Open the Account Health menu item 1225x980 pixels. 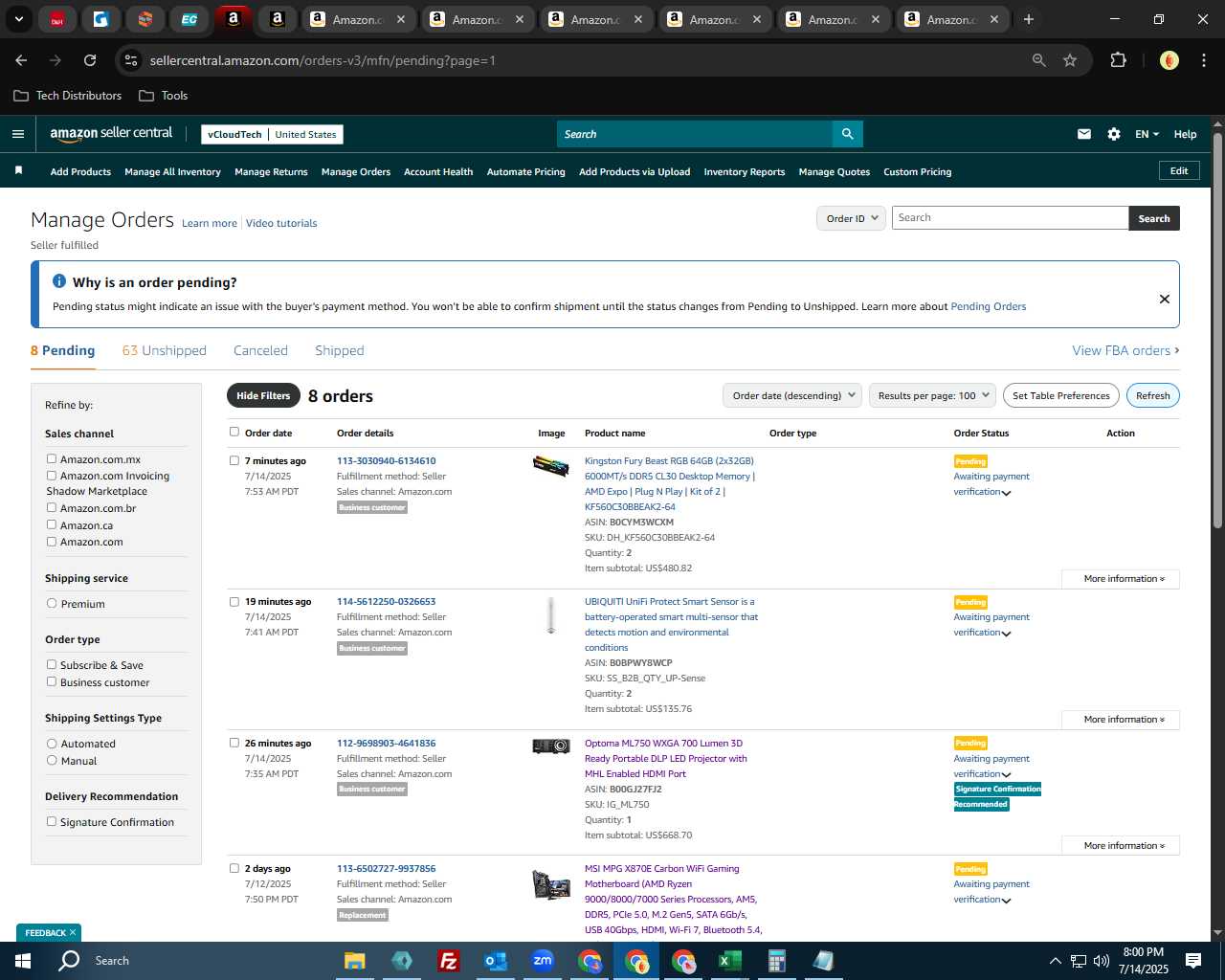(438, 172)
